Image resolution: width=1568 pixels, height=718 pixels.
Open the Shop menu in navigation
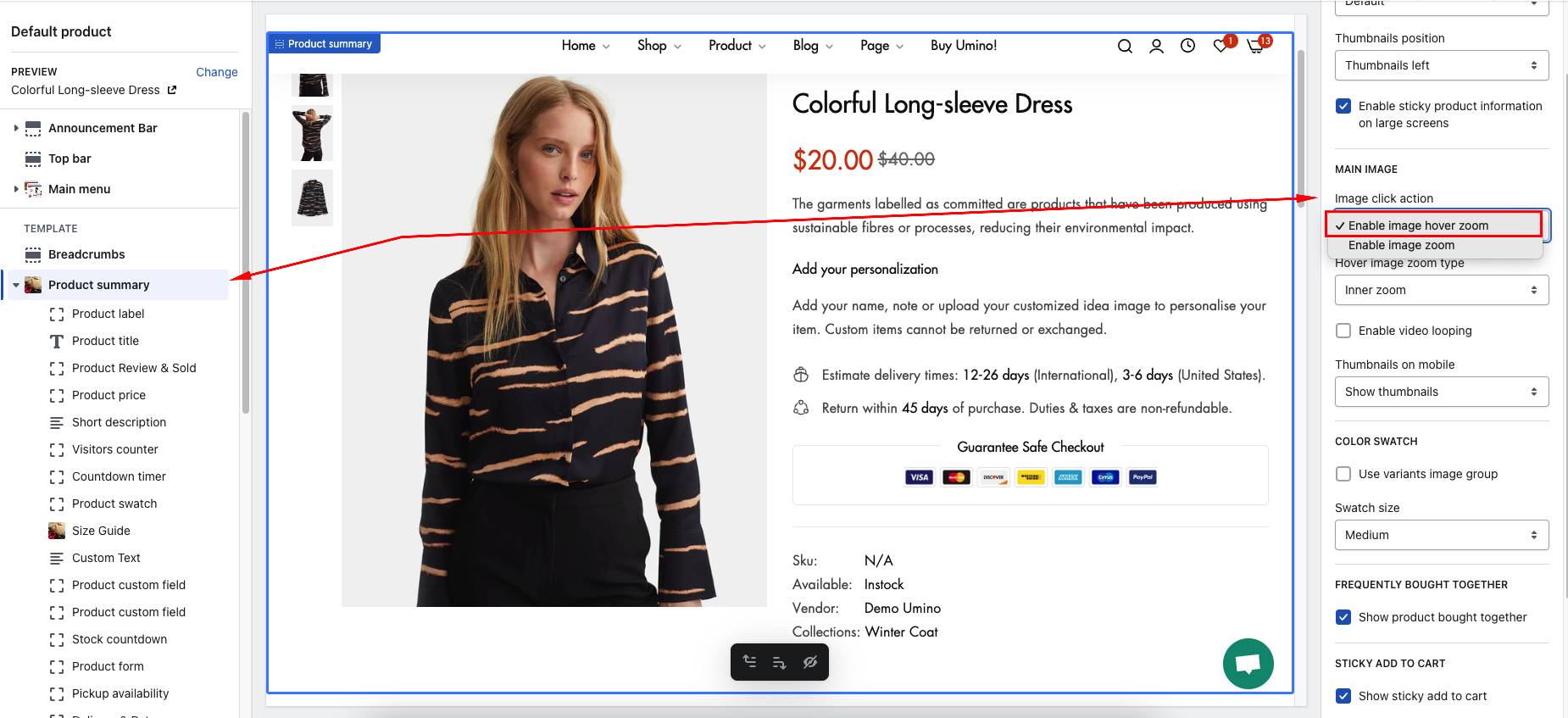tap(659, 46)
